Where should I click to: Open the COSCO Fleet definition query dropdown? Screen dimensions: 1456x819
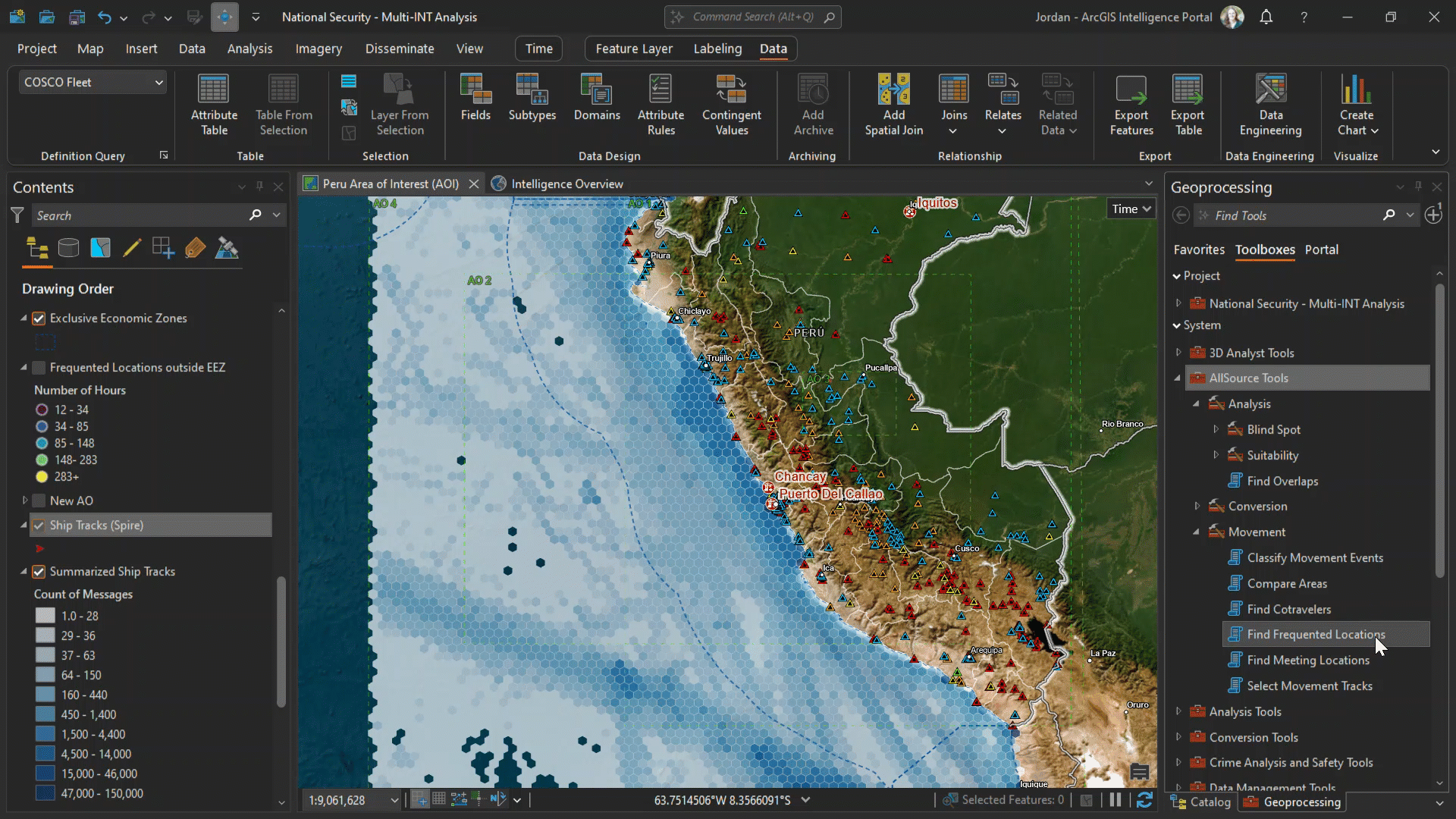tap(158, 81)
